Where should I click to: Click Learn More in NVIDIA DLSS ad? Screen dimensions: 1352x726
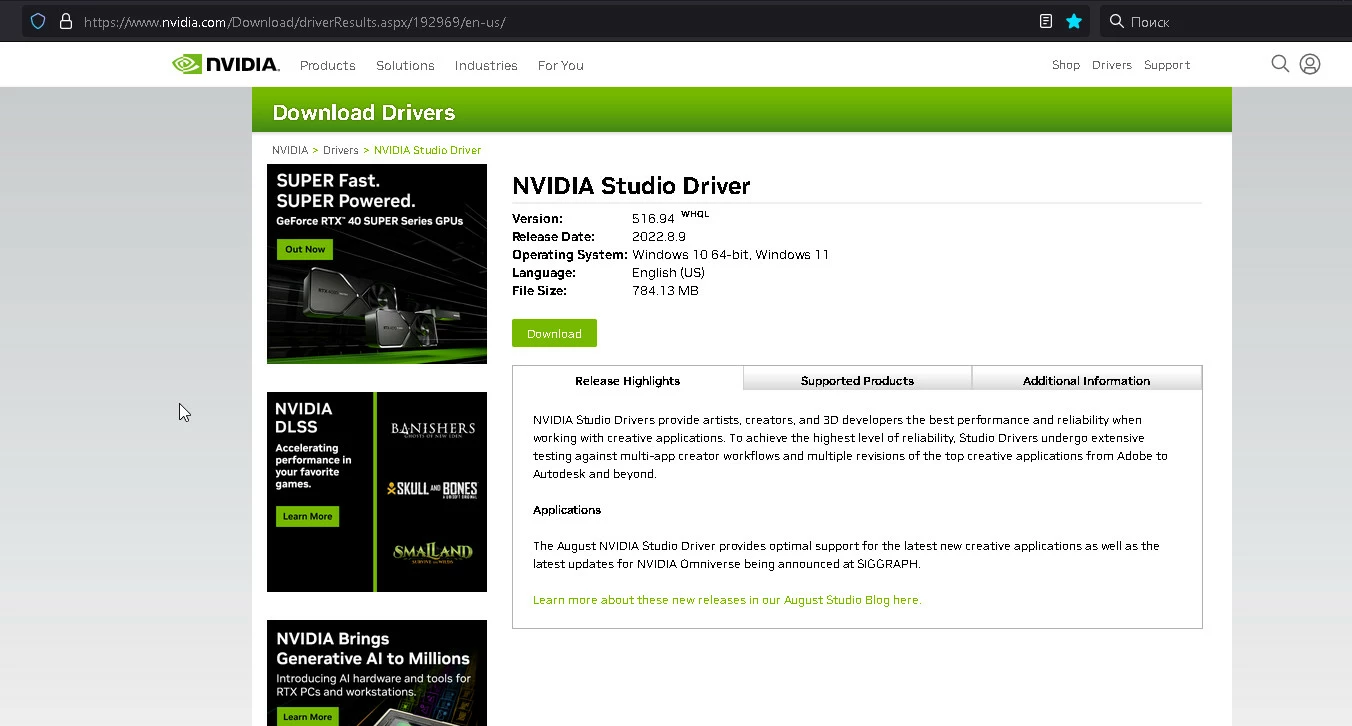coord(307,516)
